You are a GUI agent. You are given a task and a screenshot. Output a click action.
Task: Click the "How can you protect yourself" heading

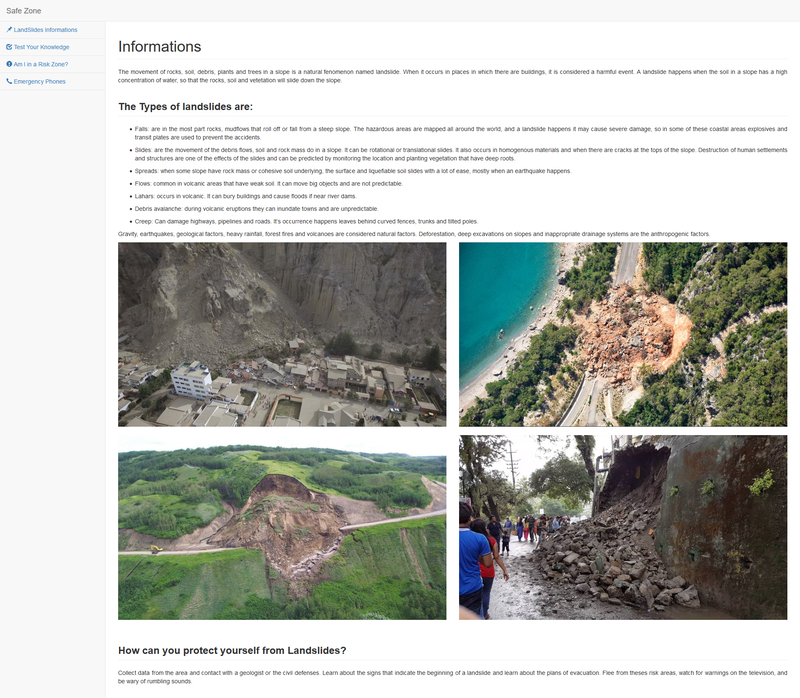pos(232,650)
